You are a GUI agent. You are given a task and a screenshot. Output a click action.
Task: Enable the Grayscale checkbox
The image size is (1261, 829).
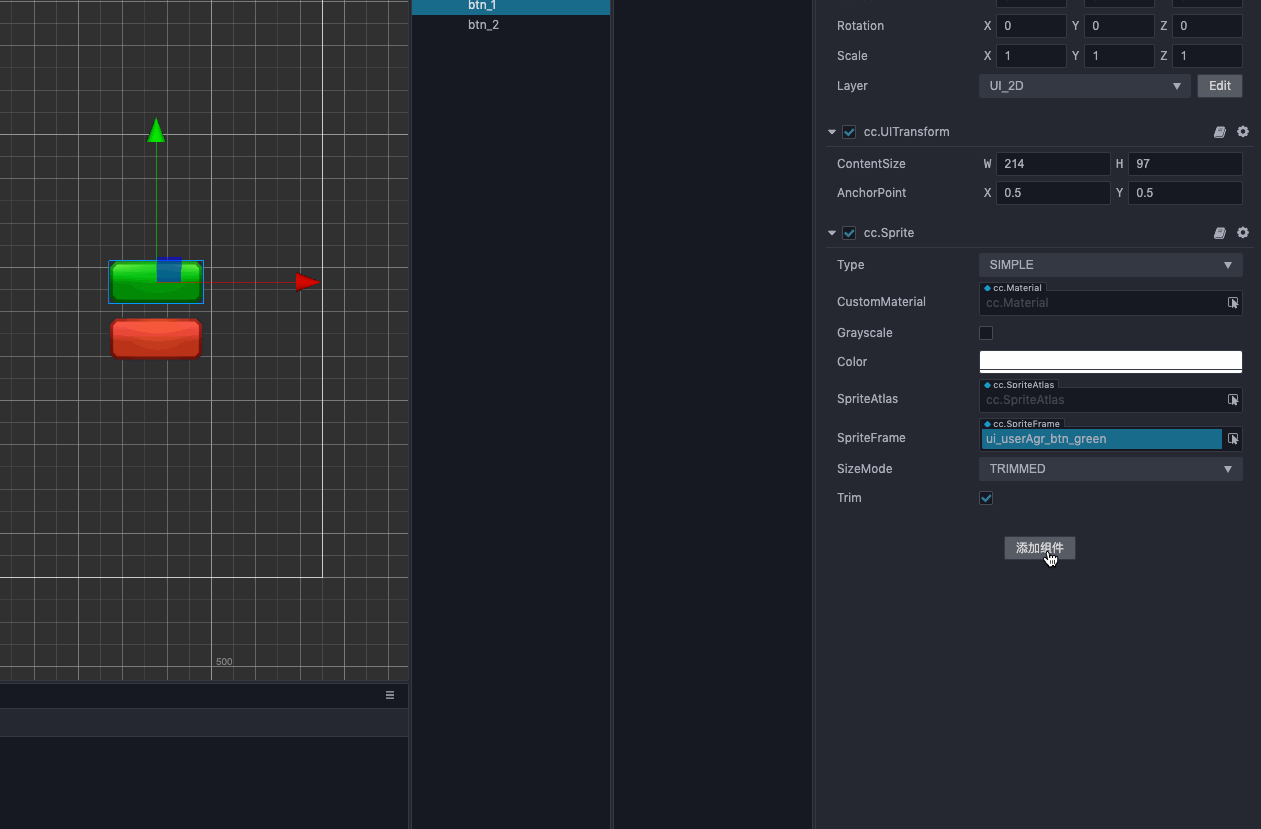coord(986,333)
